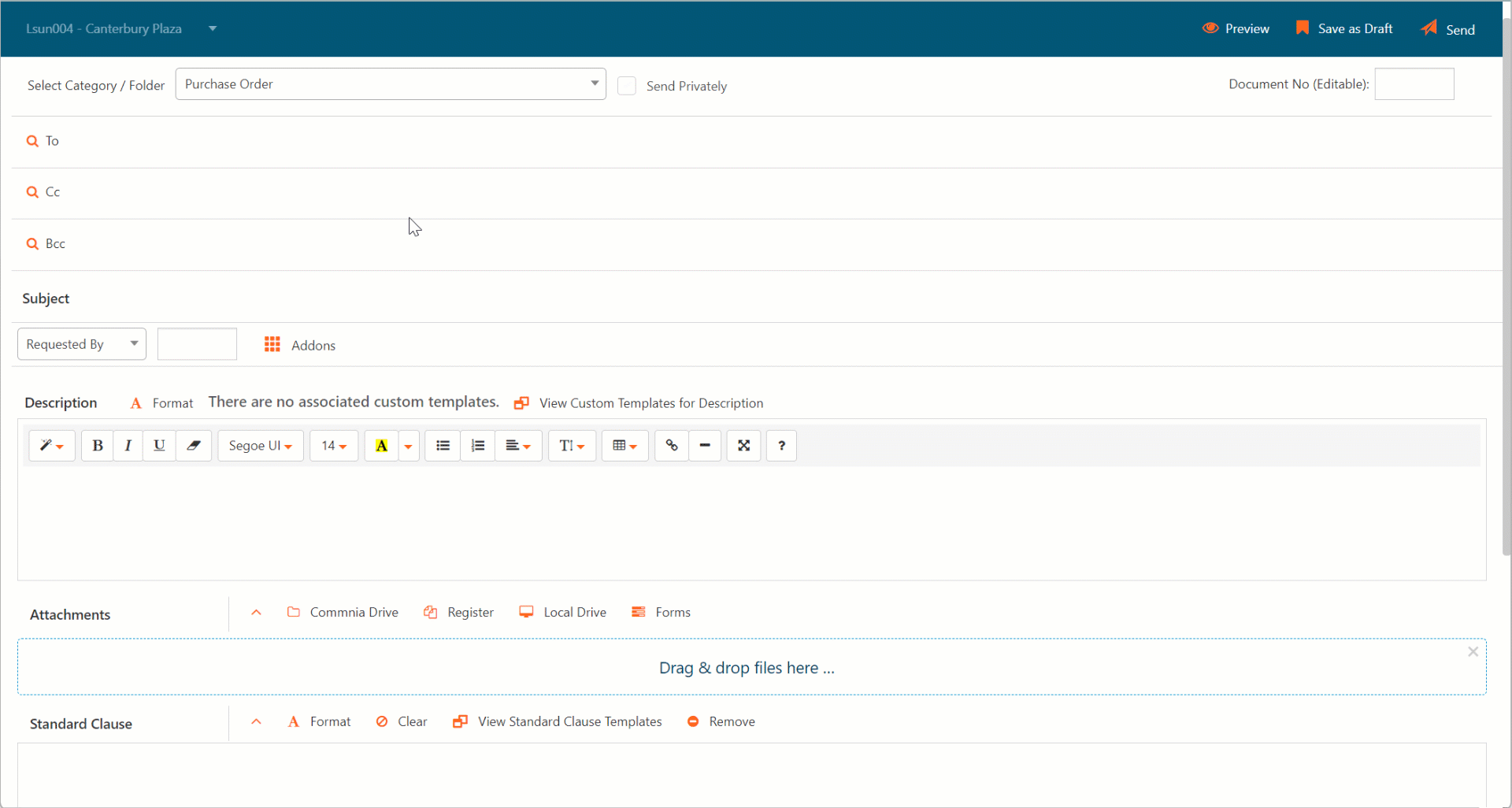The image size is (1512, 808).
Task: Toggle italic text formatting
Action: 128,446
